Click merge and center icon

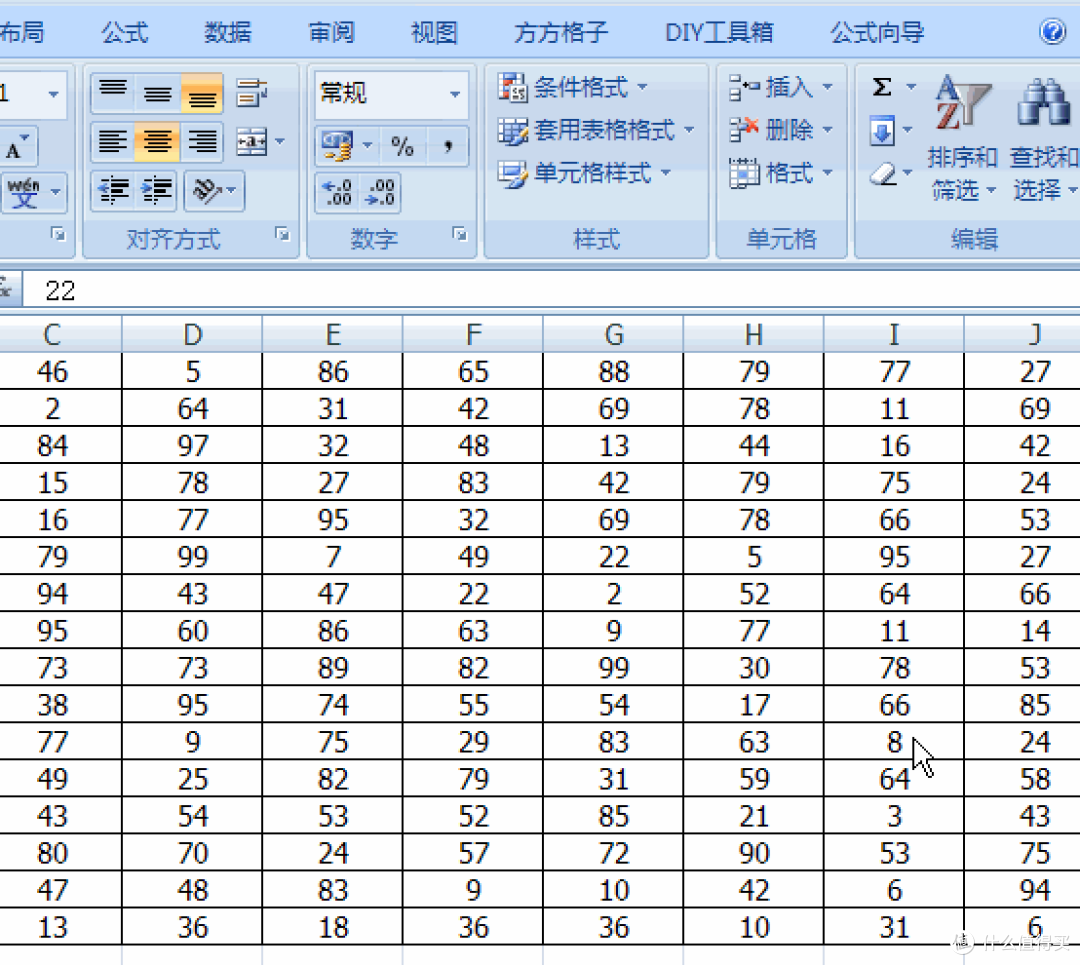click(251, 142)
